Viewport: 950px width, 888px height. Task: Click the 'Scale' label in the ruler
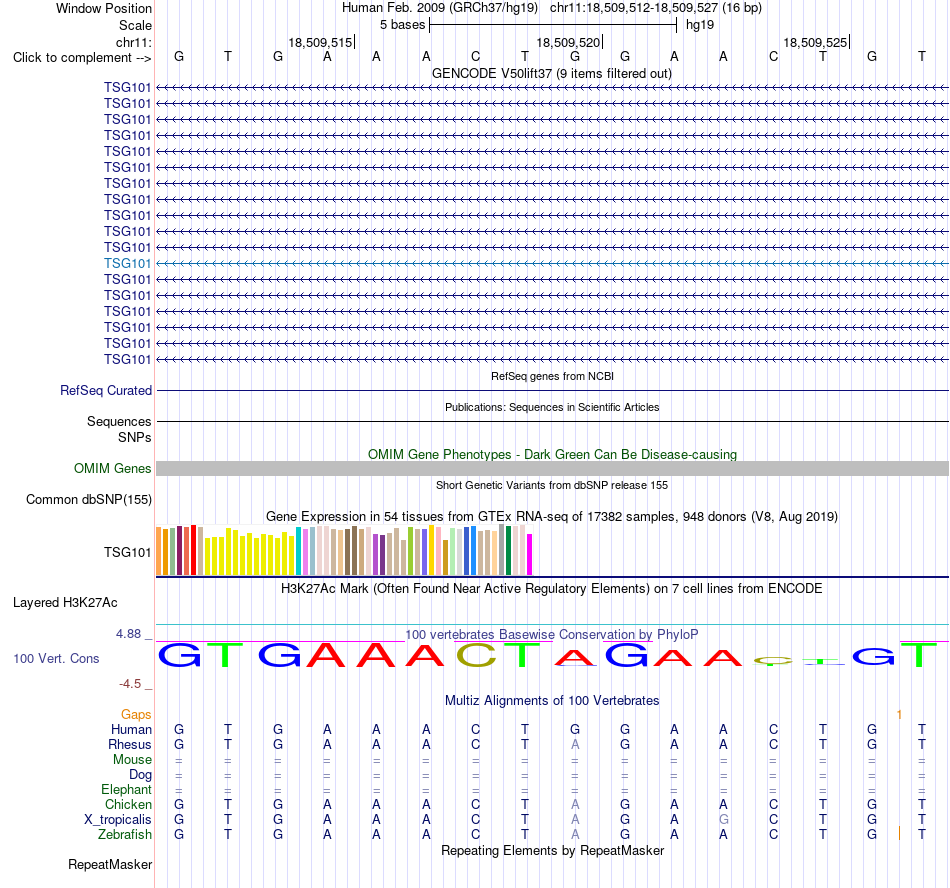point(135,25)
